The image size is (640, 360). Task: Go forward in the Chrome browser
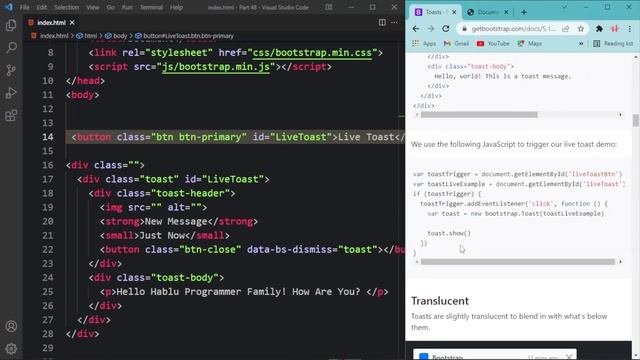(x=431, y=29)
